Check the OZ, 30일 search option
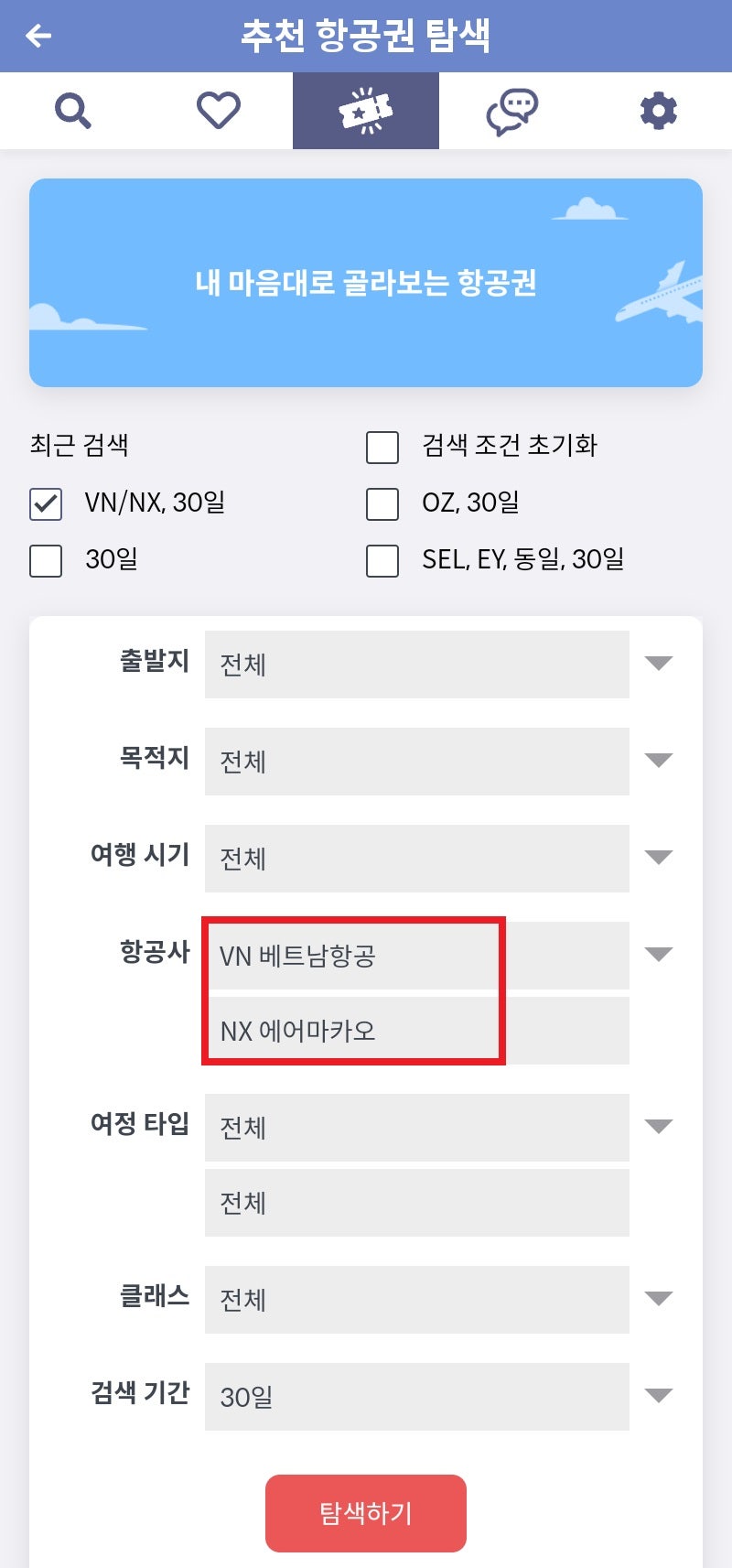 pos(382,503)
